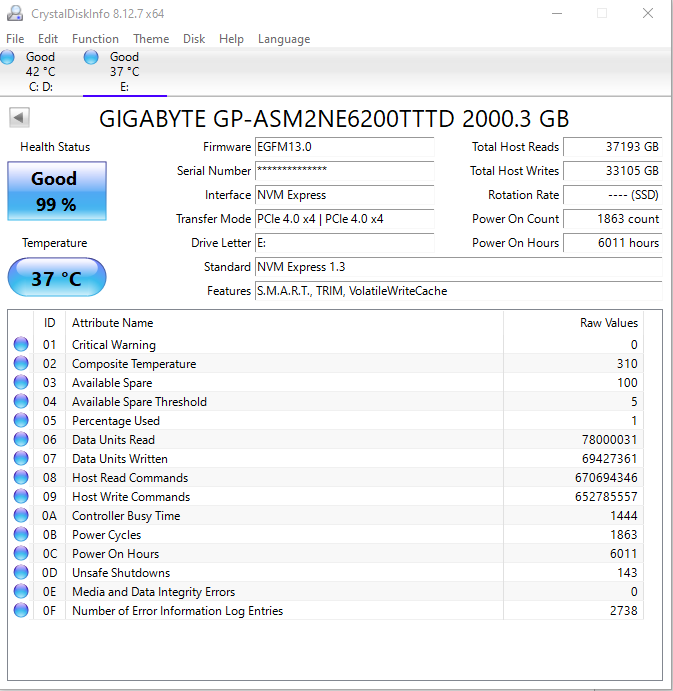Select the Percentage Used attribute name
The width and height of the screenshot is (673, 691).
point(115,421)
